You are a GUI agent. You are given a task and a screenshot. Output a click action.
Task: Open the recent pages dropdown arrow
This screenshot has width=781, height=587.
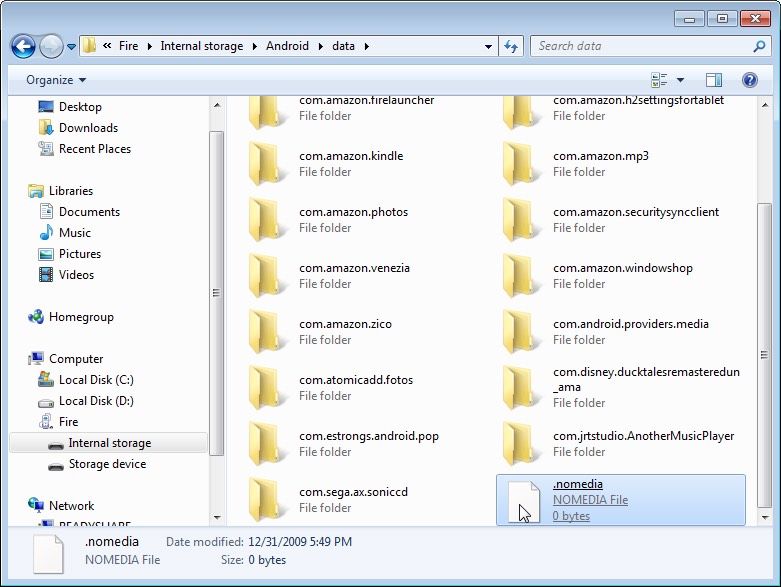(x=71, y=47)
